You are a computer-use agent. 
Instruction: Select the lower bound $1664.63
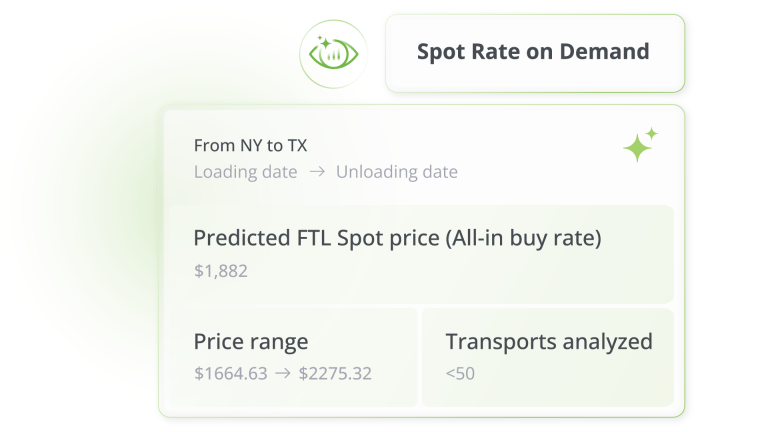231,373
